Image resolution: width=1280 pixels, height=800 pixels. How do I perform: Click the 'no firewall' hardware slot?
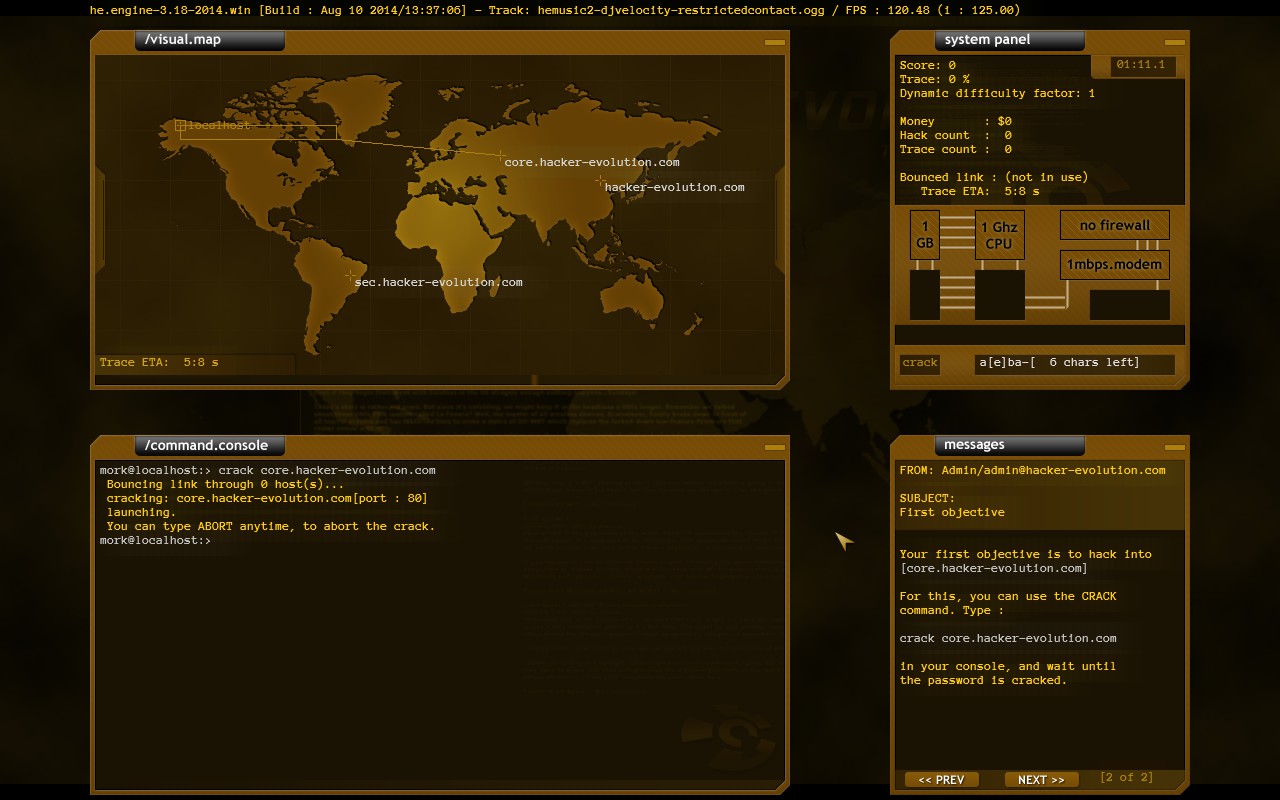(x=1114, y=225)
